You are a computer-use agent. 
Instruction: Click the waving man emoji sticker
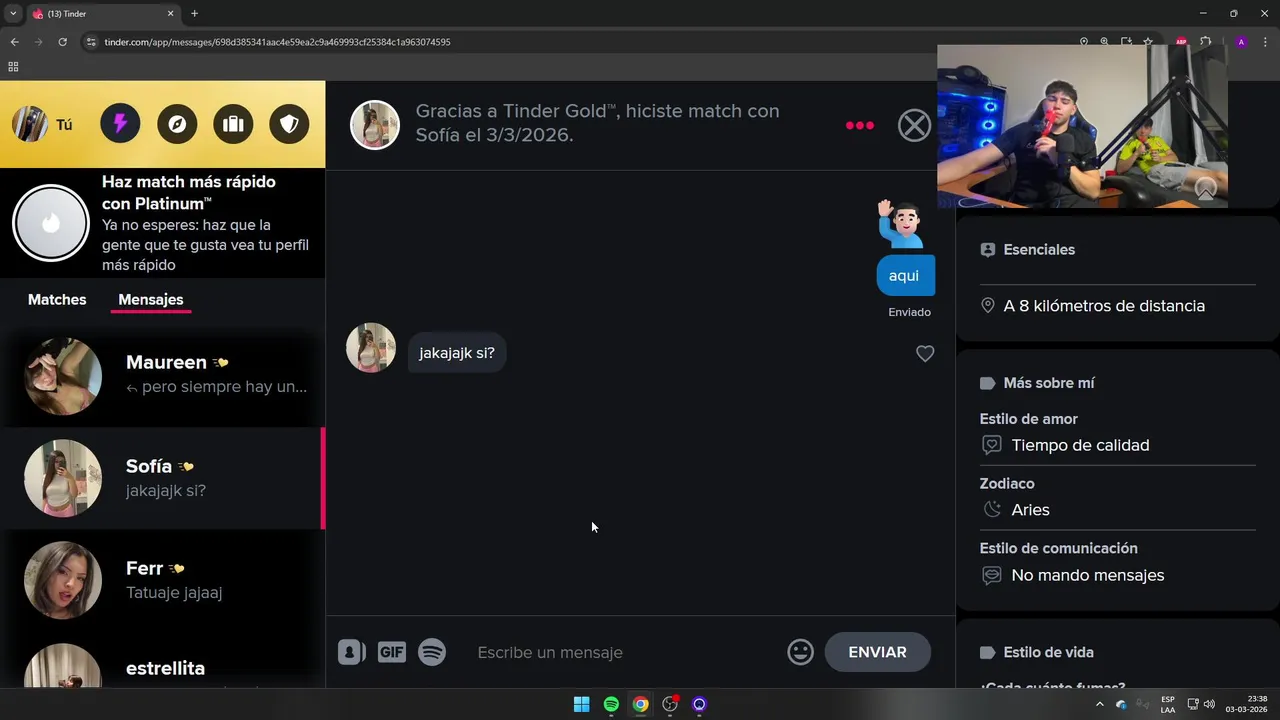(900, 224)
